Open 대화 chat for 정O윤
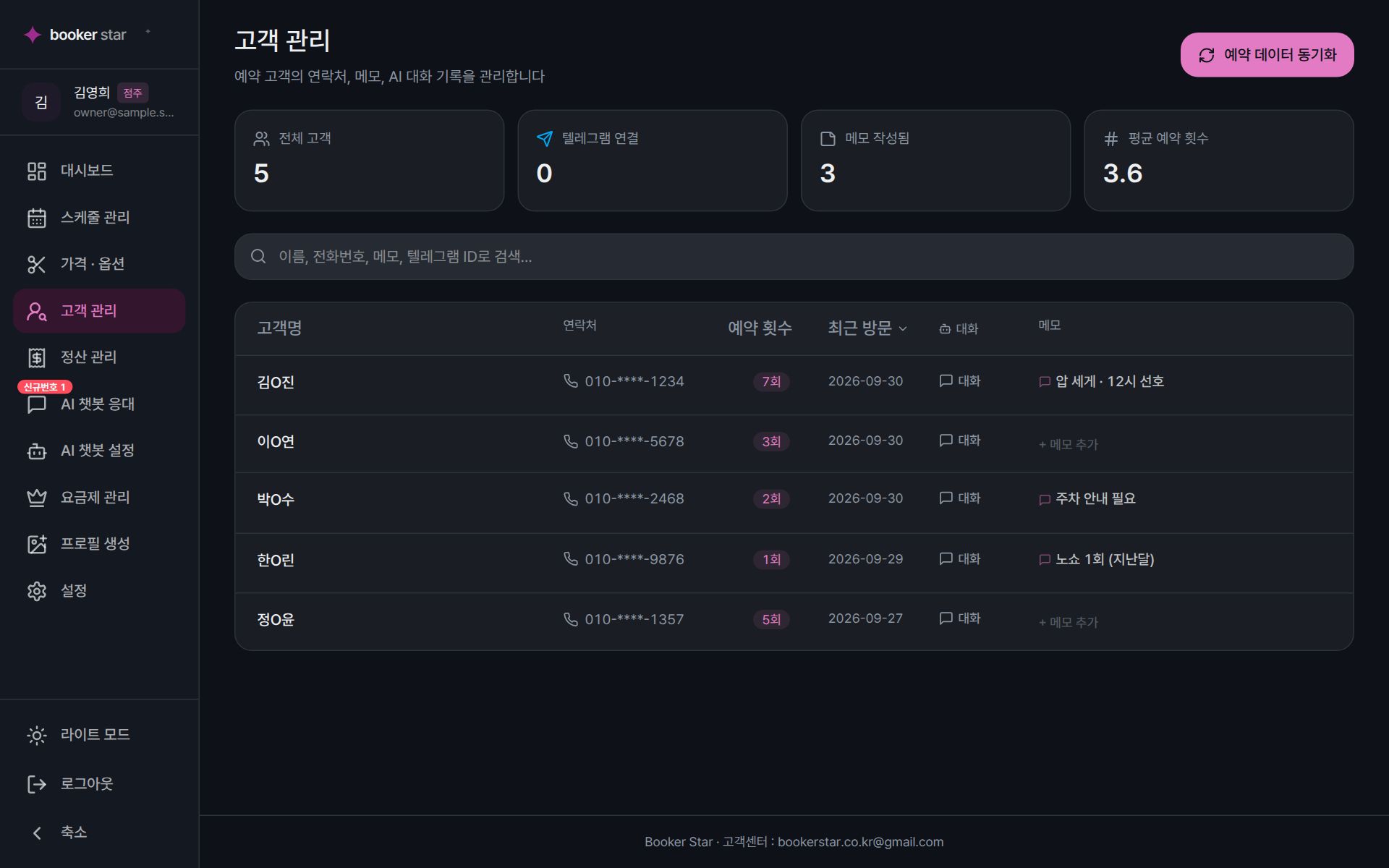Viewport: 1389px width, 868px height. point(960,618)
